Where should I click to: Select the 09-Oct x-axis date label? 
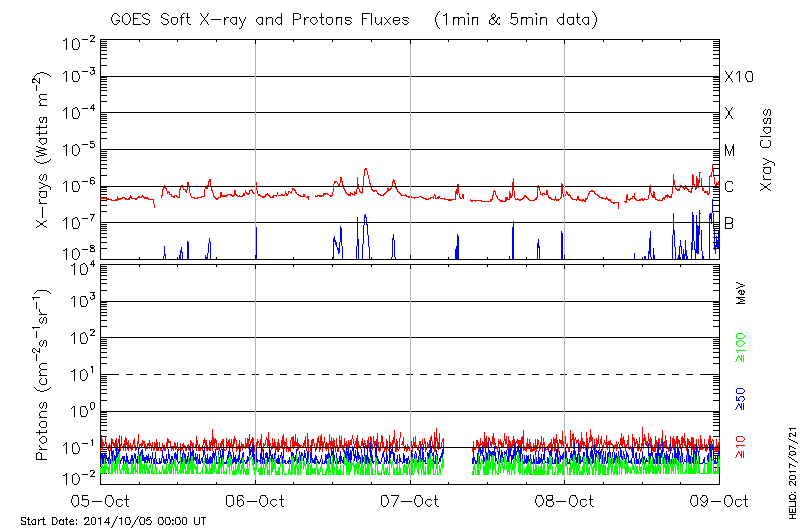(719, 499)
